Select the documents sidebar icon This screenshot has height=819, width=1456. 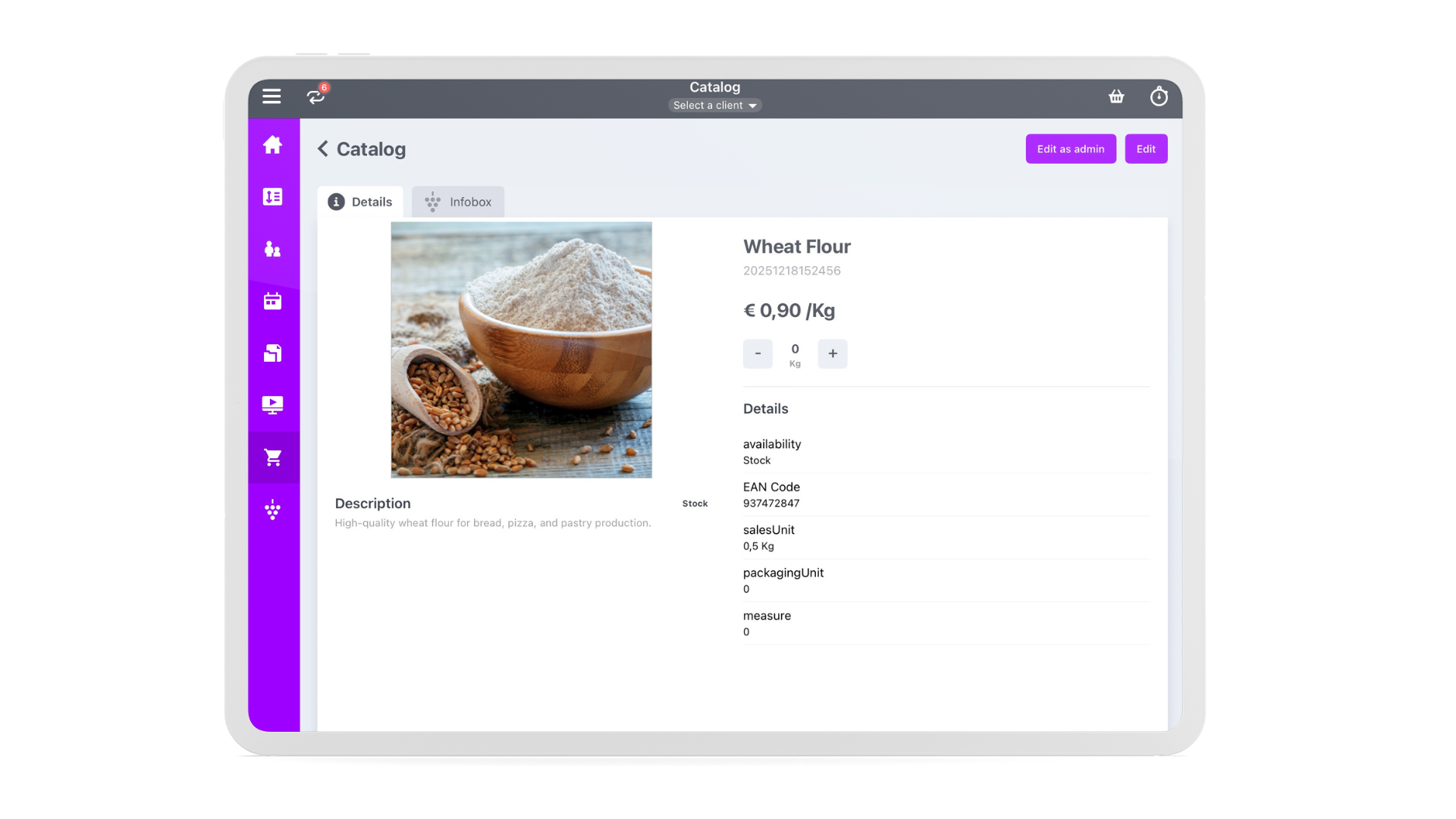pos(273,353)
